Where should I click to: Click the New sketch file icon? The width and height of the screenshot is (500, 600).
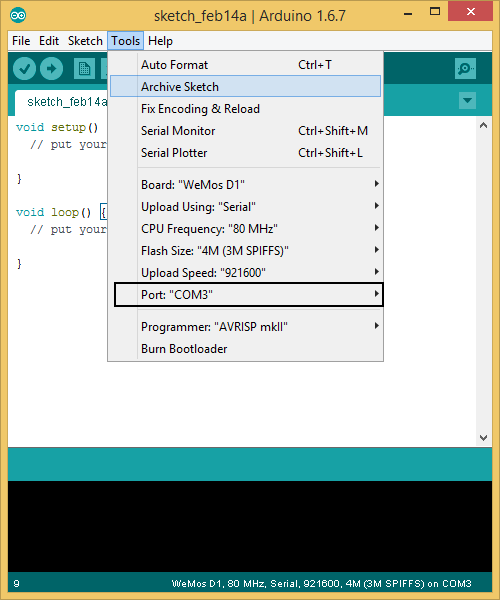(84, 69)
